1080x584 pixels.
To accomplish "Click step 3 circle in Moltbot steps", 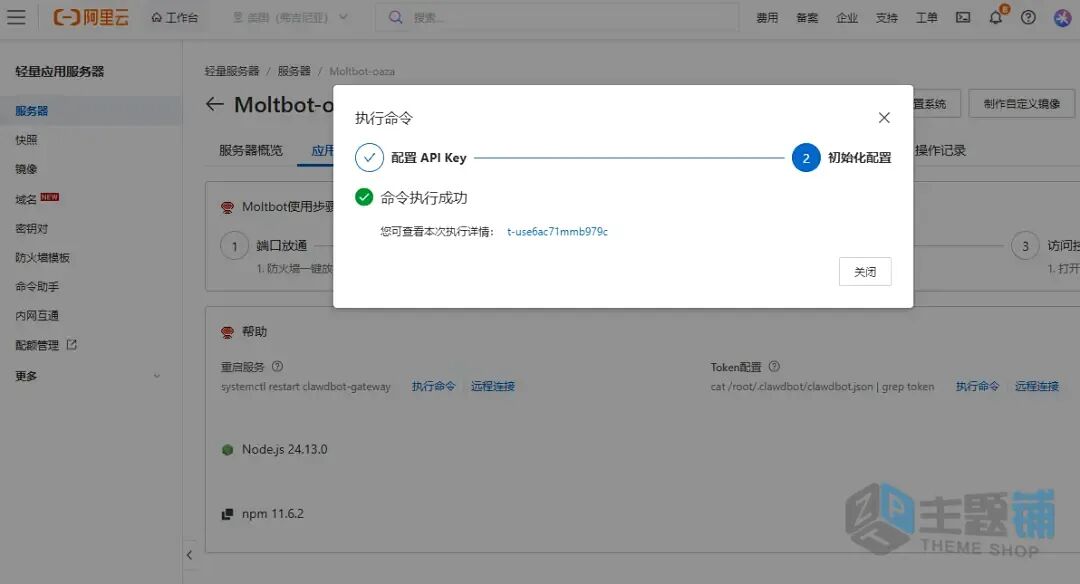I will click(1025, 246).
